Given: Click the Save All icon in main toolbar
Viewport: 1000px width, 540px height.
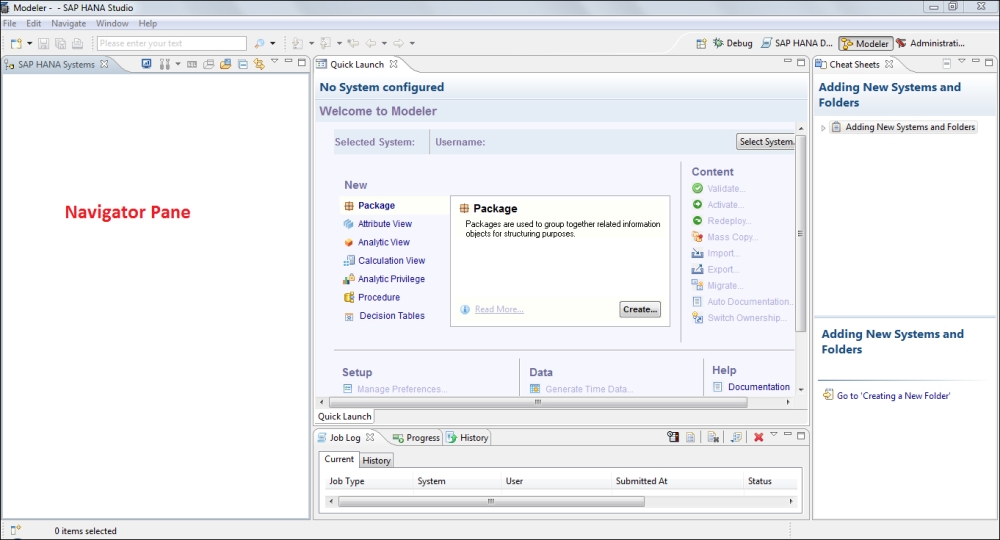Looking at the screenshot, I should [x=61, y=43].
